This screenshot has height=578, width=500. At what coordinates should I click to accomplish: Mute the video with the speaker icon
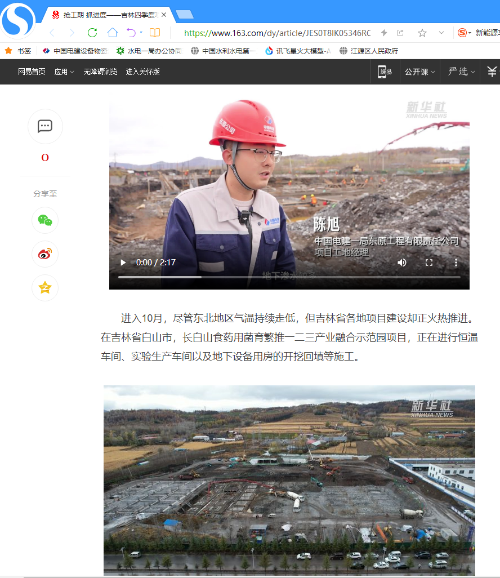[x=402, y=262]
